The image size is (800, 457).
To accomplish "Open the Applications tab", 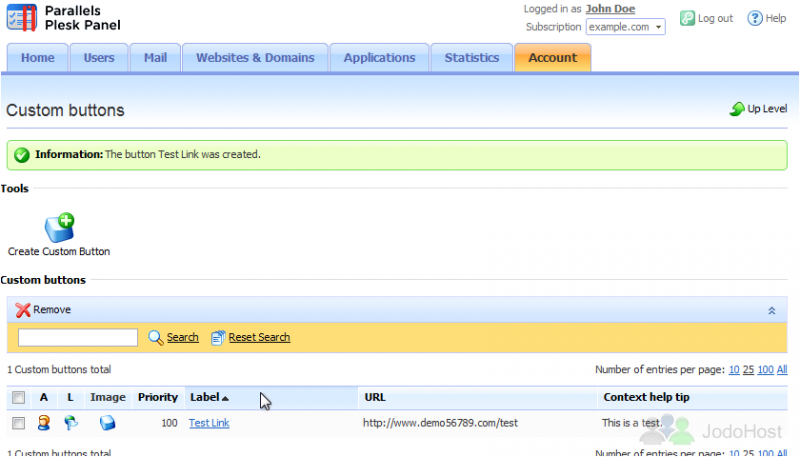I will [x=379, y=58].
